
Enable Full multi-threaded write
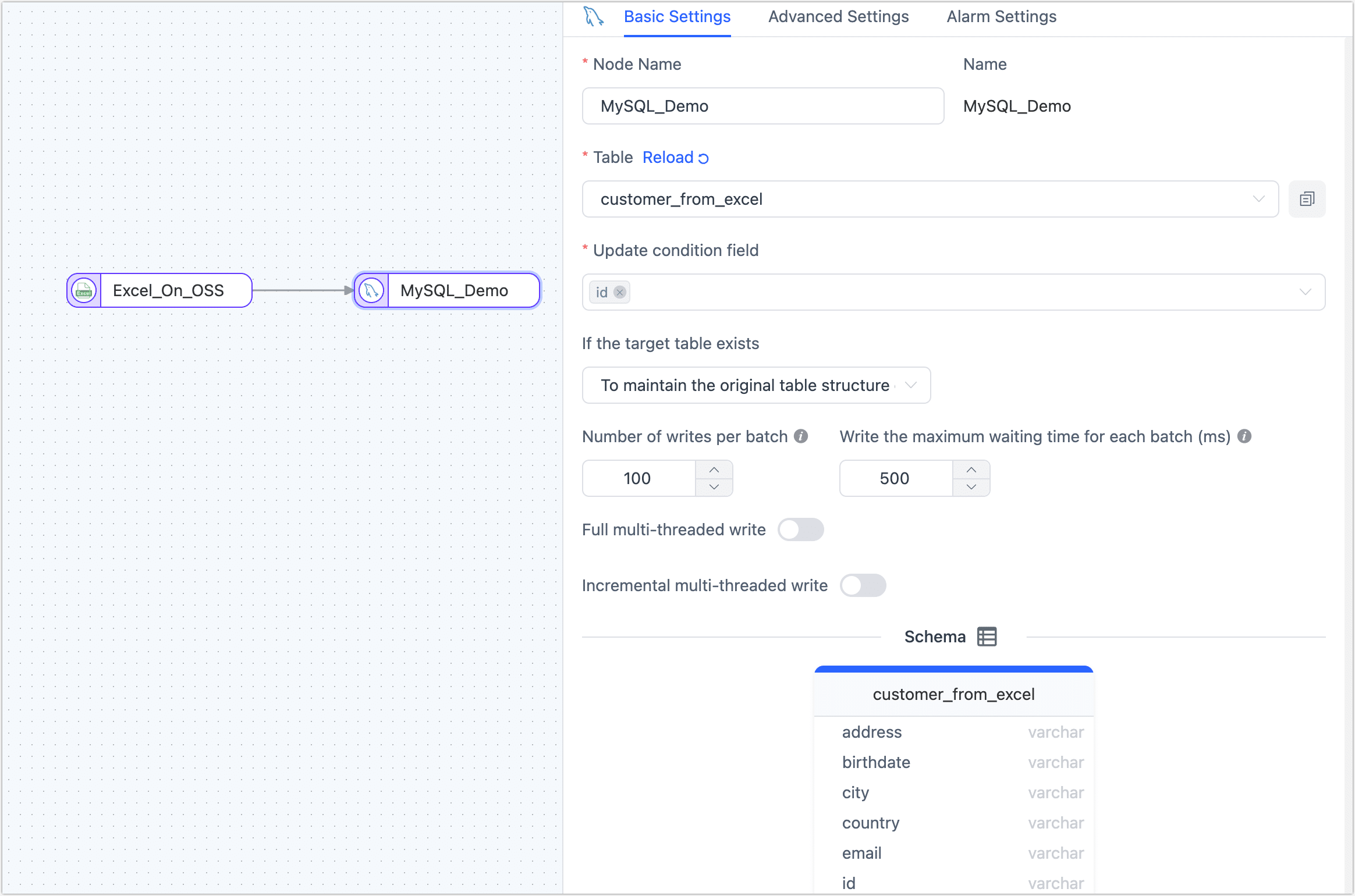click(x=801, y=529)
